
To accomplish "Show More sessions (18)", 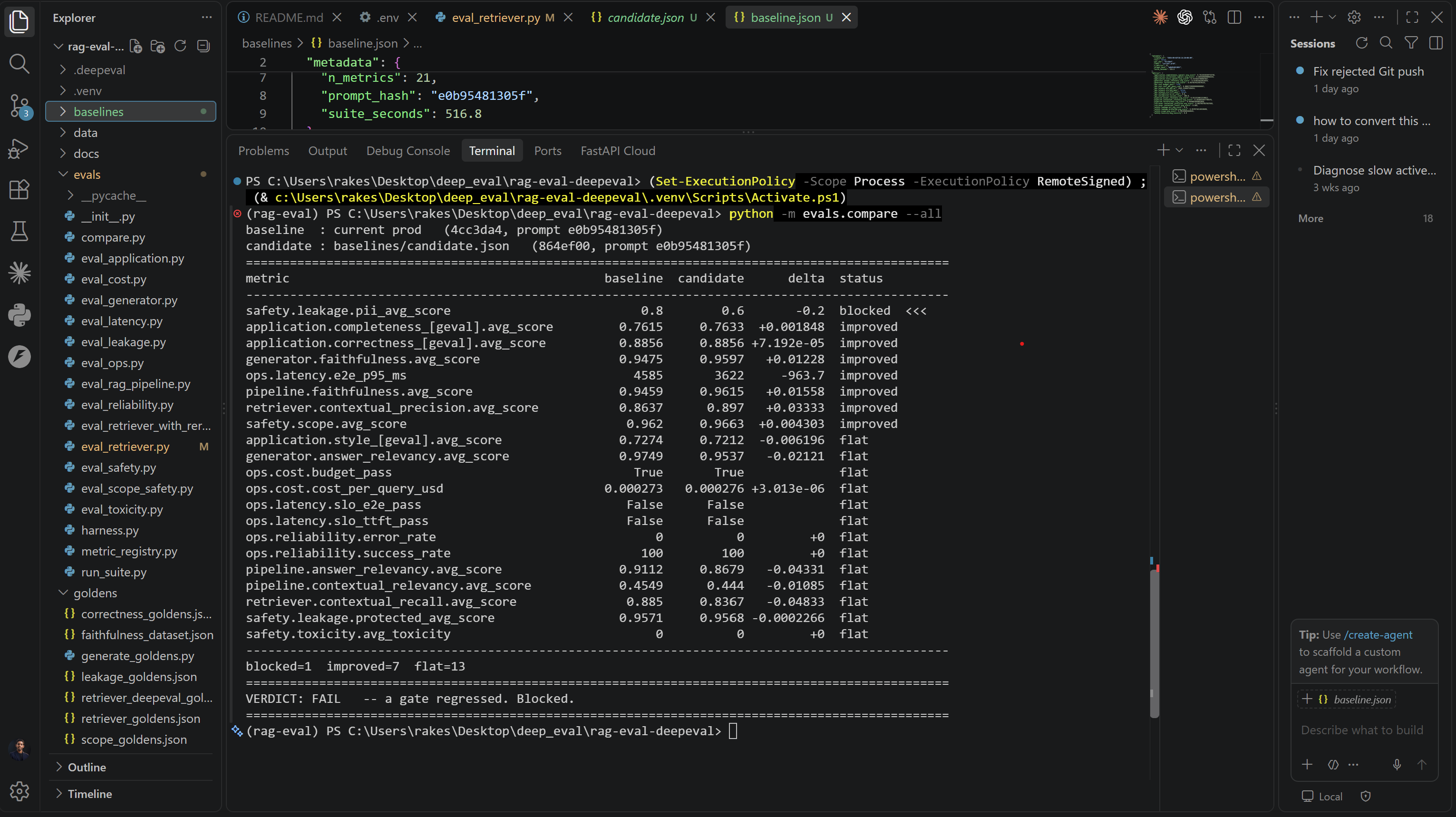I will tap(1364, 218).
